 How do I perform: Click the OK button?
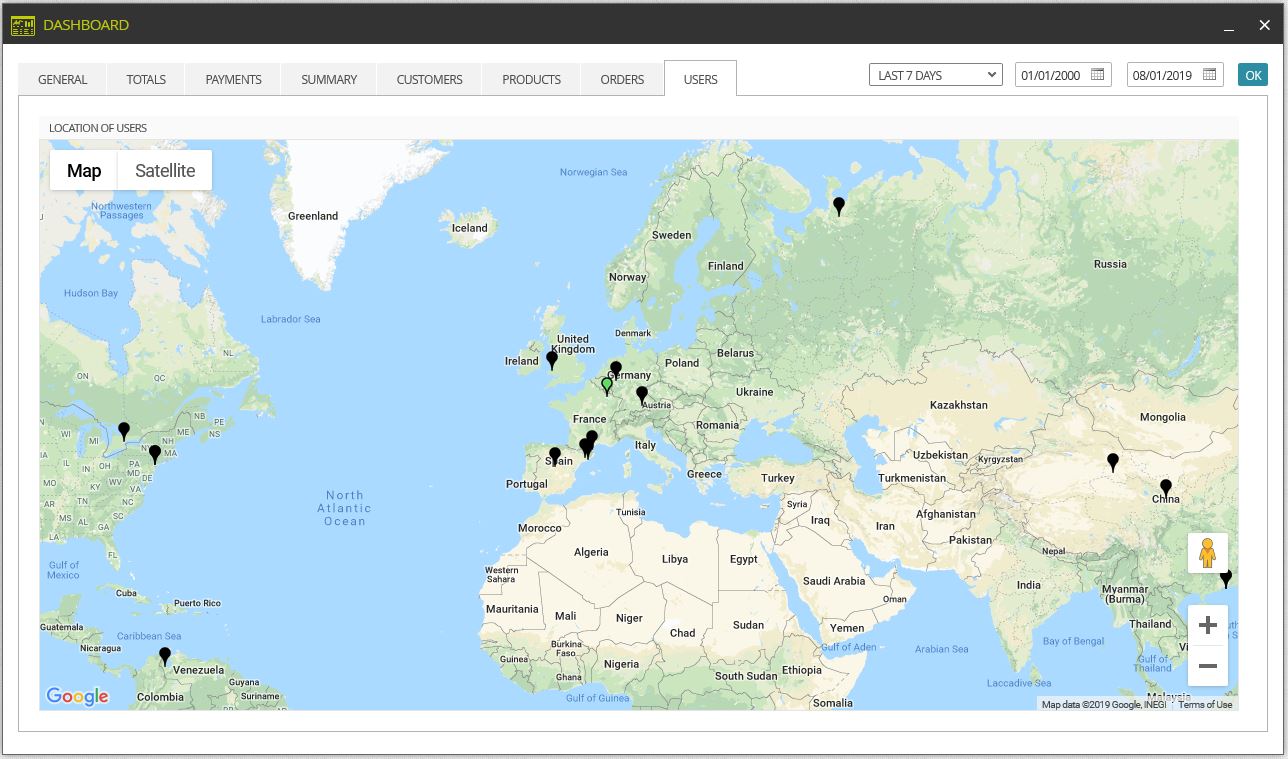[x=1253, y=75]
